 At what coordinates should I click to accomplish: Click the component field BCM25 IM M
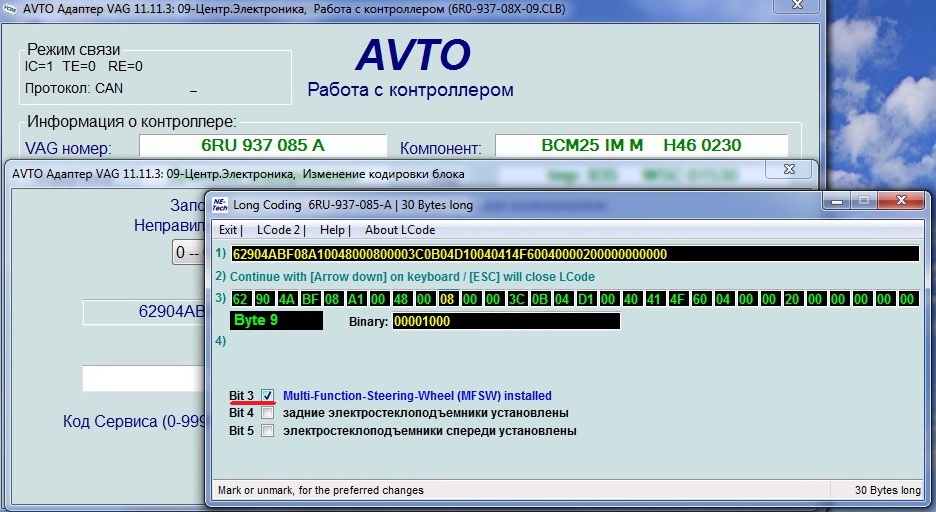pos(640,146)
